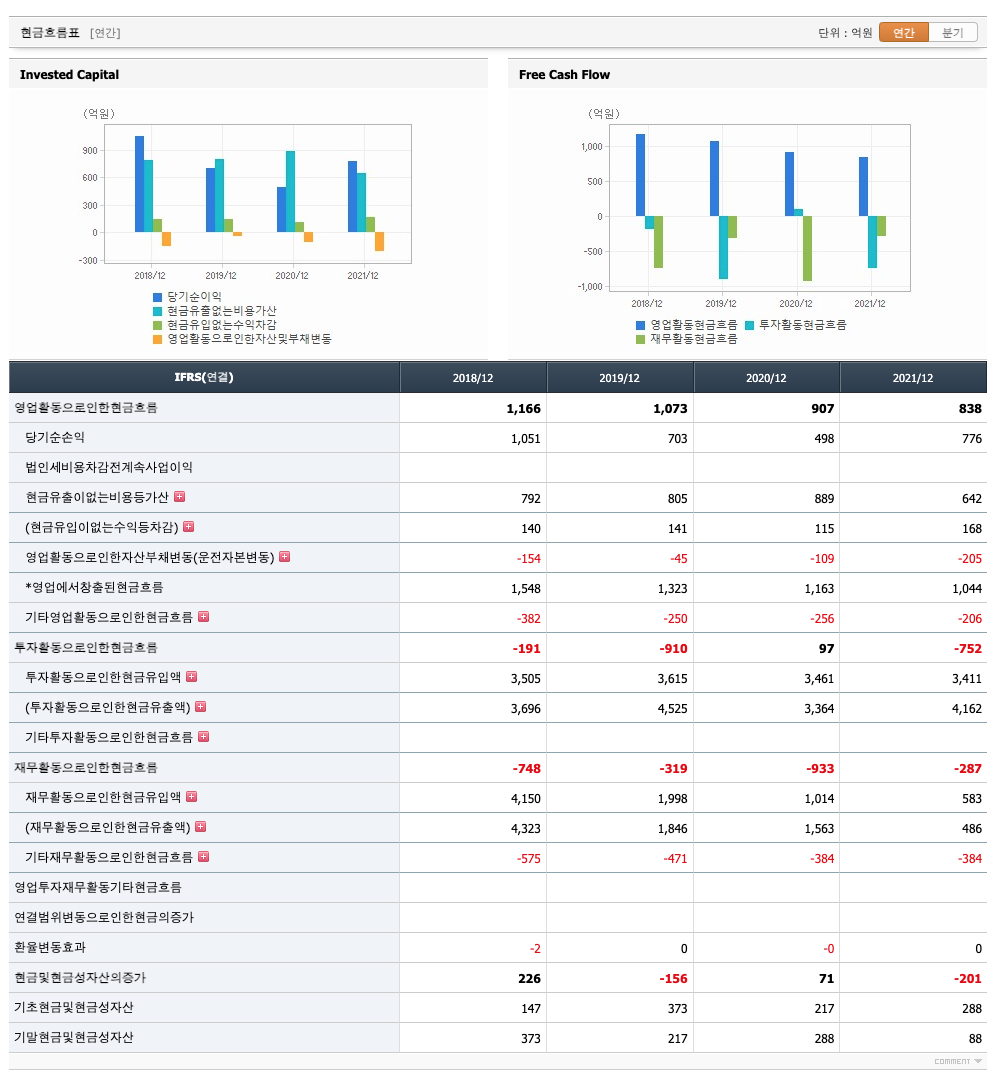Click the 907 value for 2020/12
This screenshot has height=1080, width=997.
coord(823,408)
